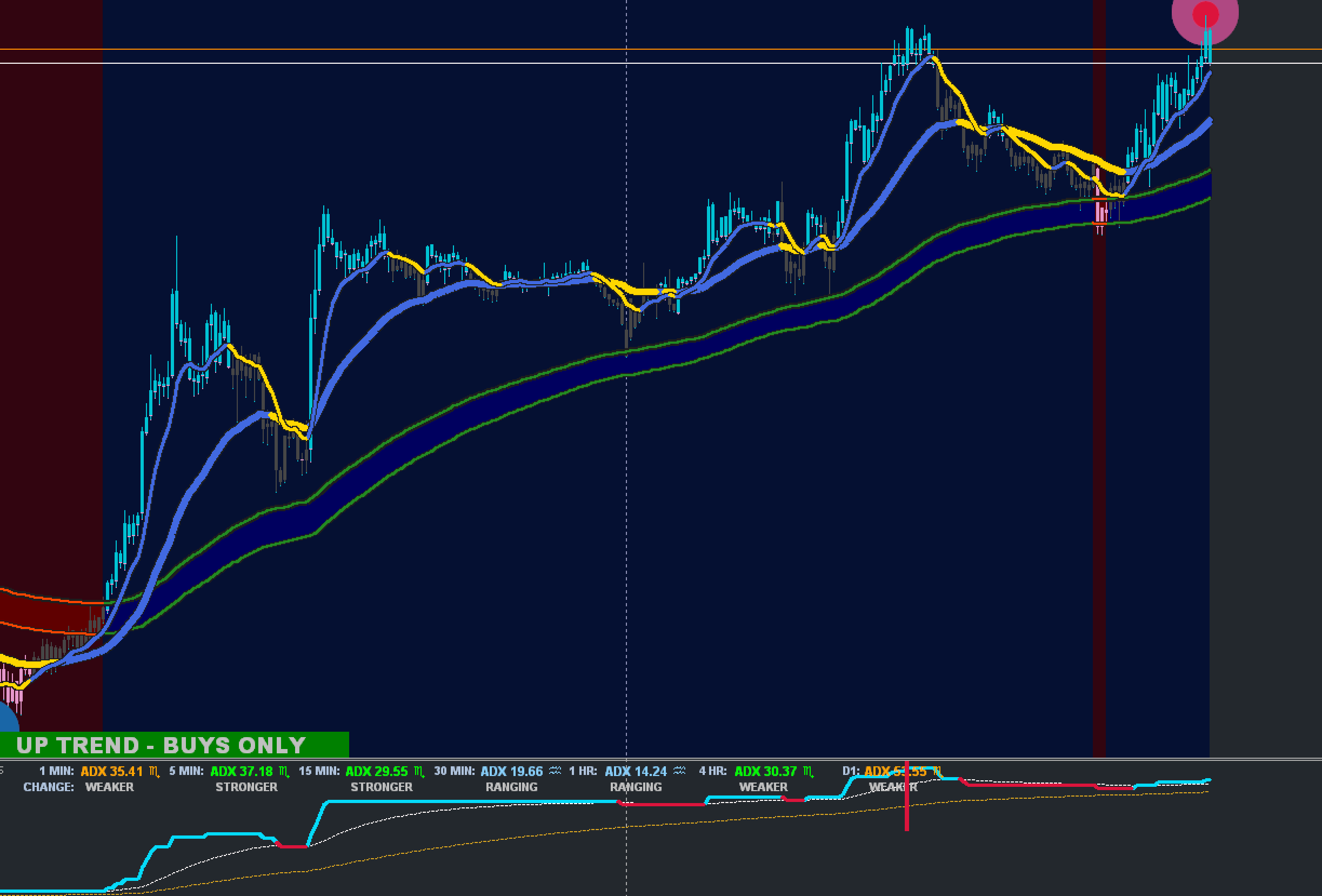
Task: Click the UP TREND - BUYS ONLY banner
Action: point(174,745)
